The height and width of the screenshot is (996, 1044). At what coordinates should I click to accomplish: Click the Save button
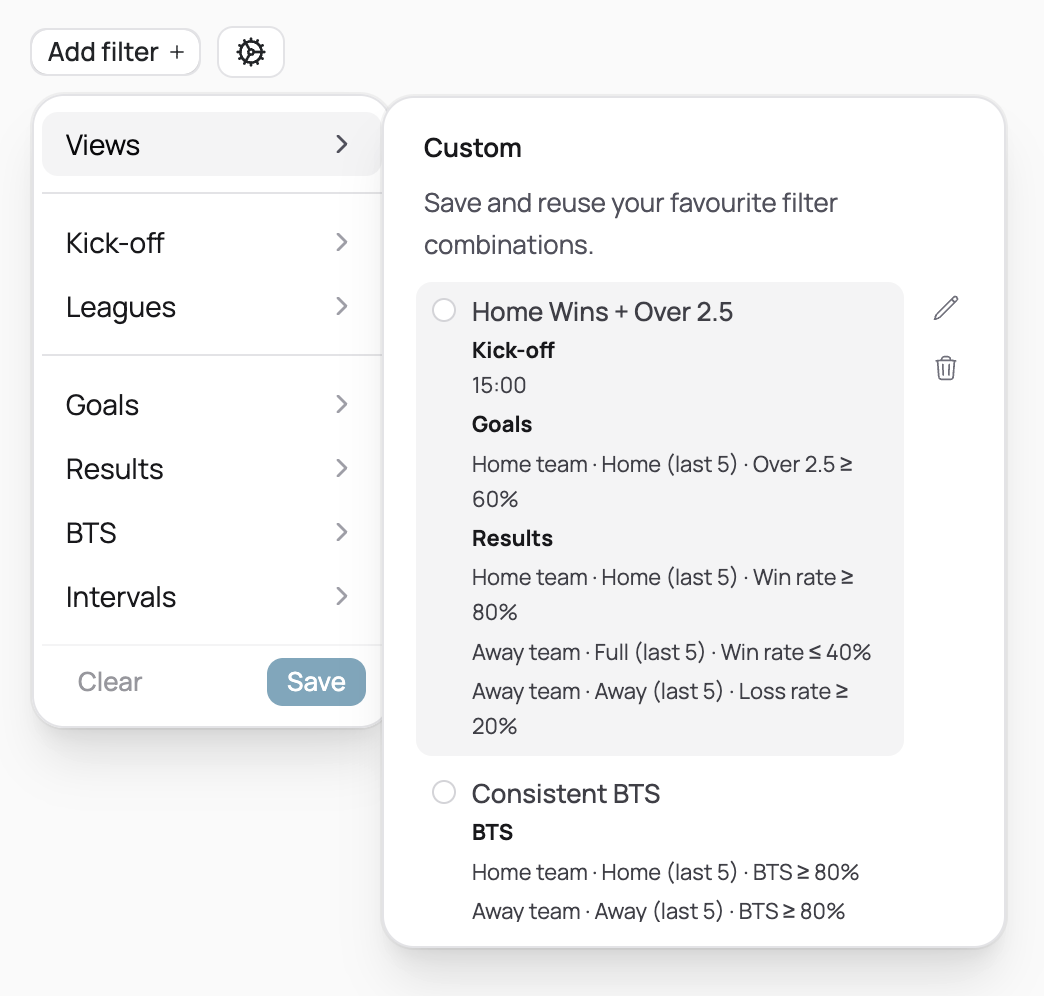[316, 682]
